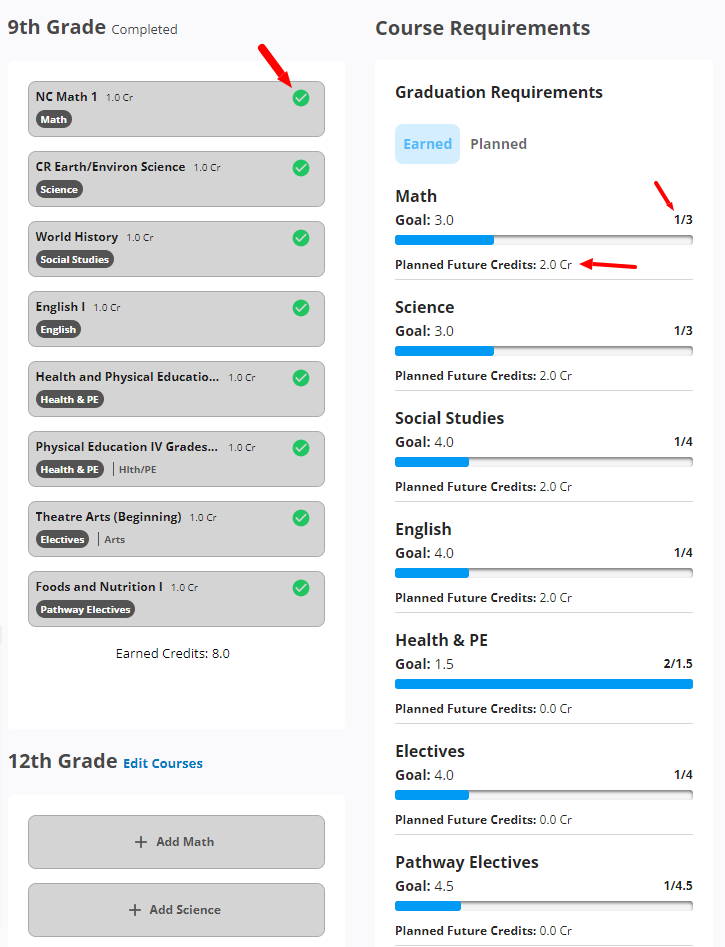The width and height of the screenshot is (725, 947).
Task: Click checkmark on Foods and Nutrition I
Action: point(301,588)
